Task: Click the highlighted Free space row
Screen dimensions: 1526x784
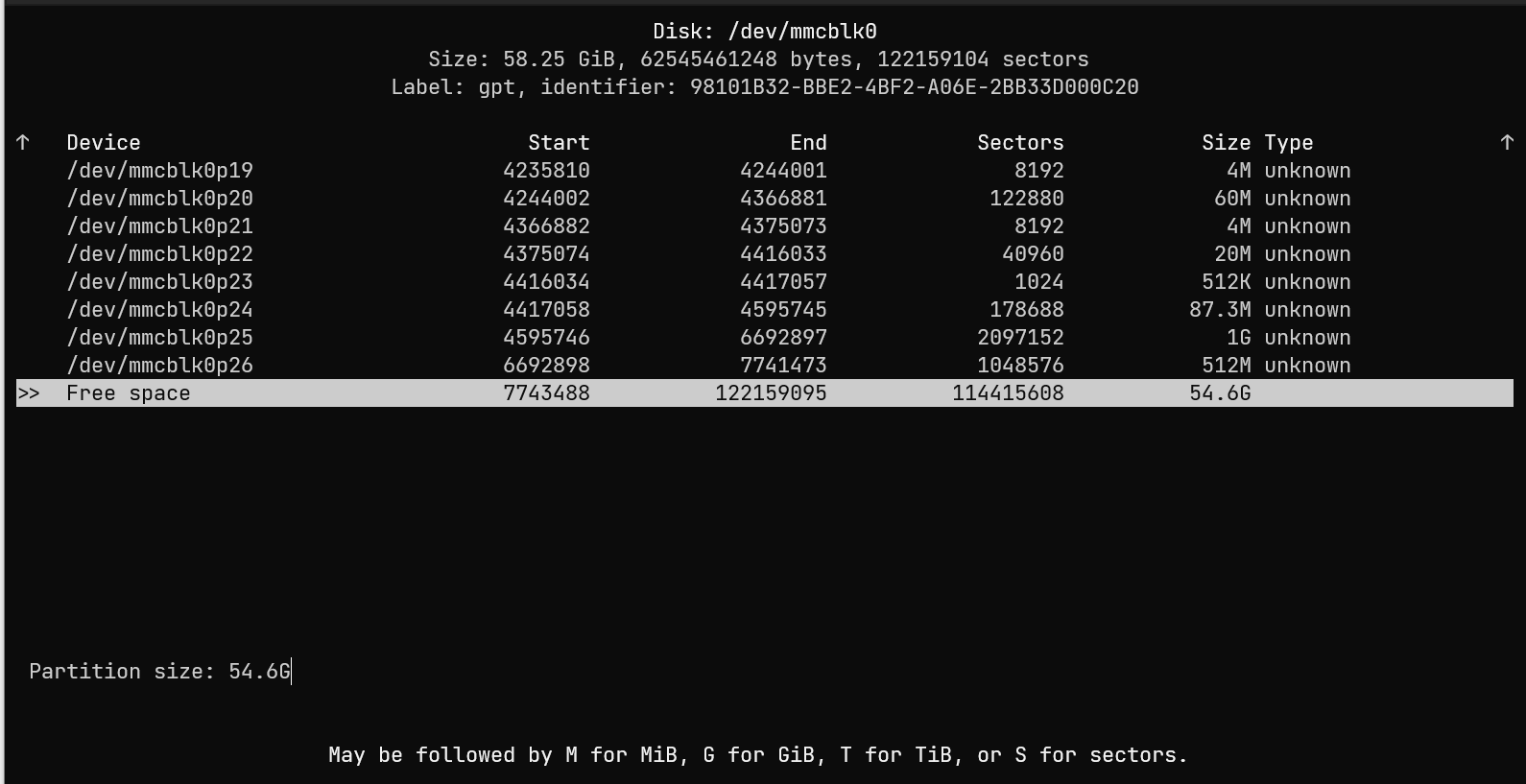Action: tap(129, 393)
